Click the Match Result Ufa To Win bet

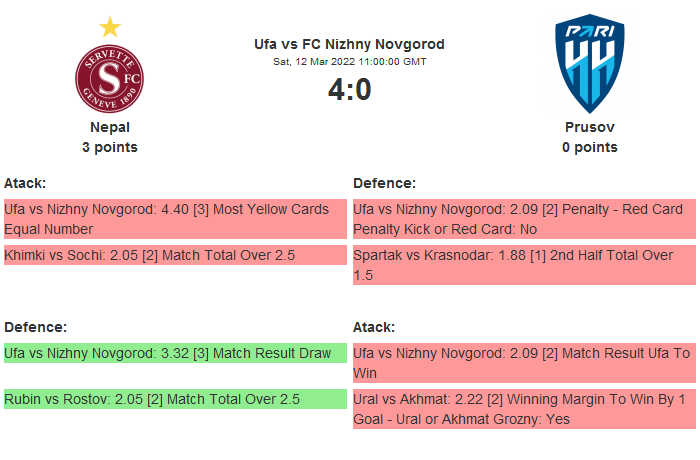[x=524, y=363]
